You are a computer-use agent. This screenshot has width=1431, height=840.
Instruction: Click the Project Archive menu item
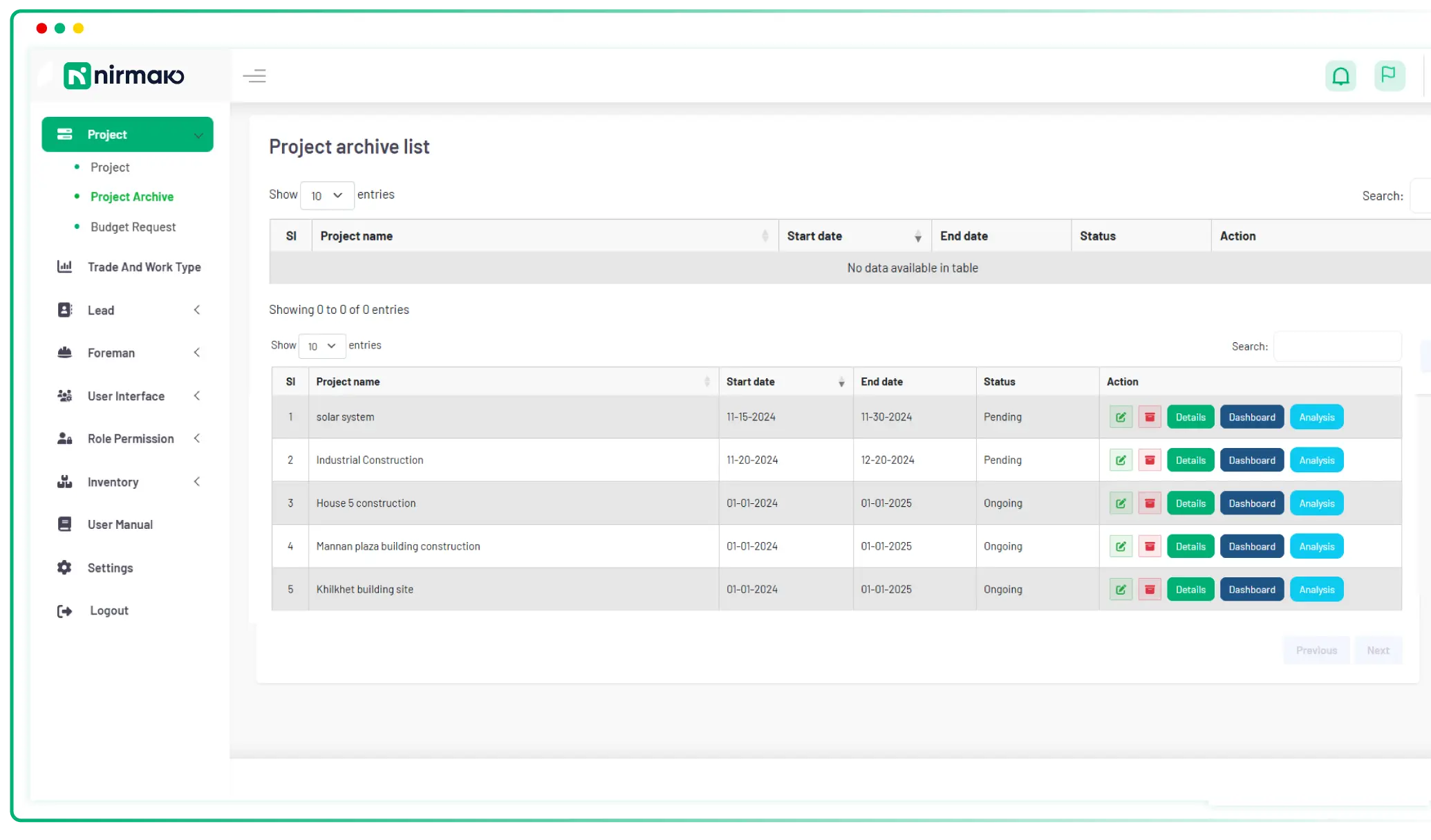[132, 196]
